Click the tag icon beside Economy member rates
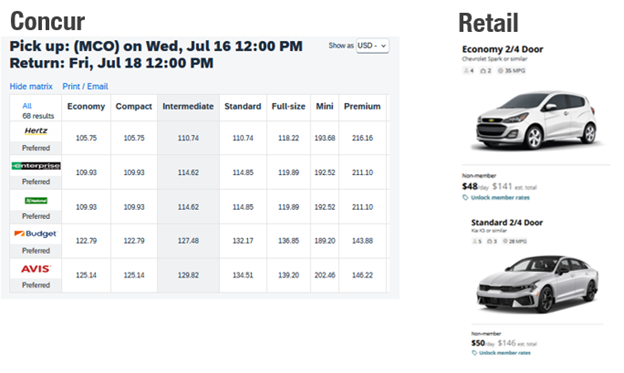The height and width of the screenshot is (373, 624). pos(465,198)
